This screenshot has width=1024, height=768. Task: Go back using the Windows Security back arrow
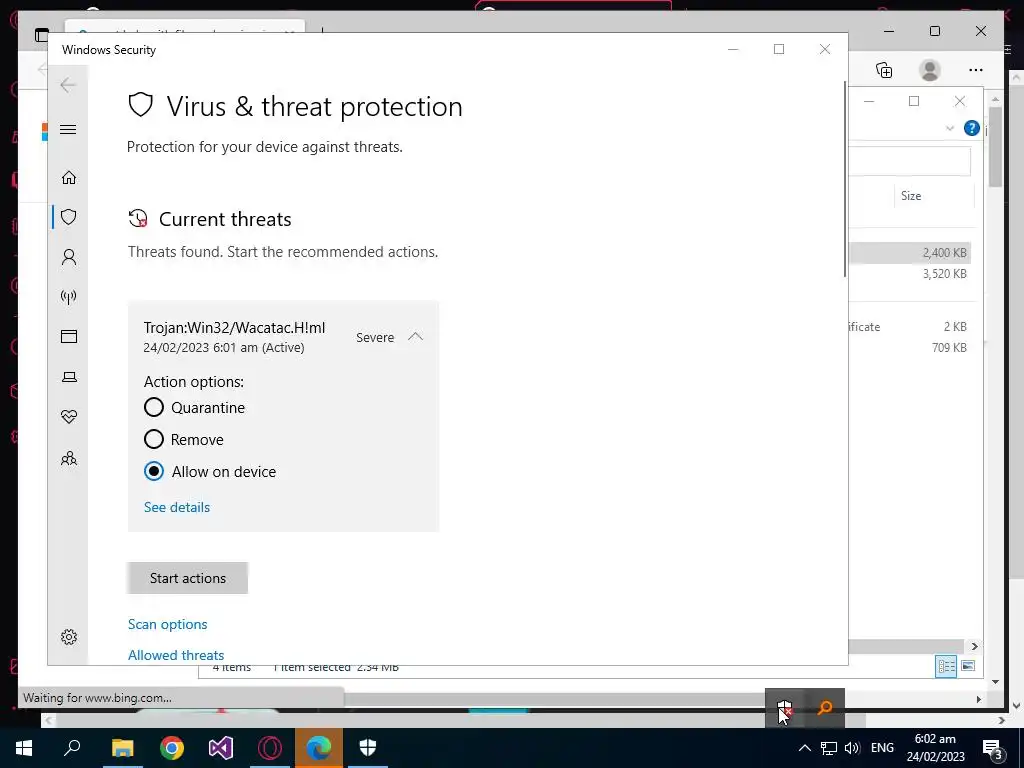tap(68, 85)
